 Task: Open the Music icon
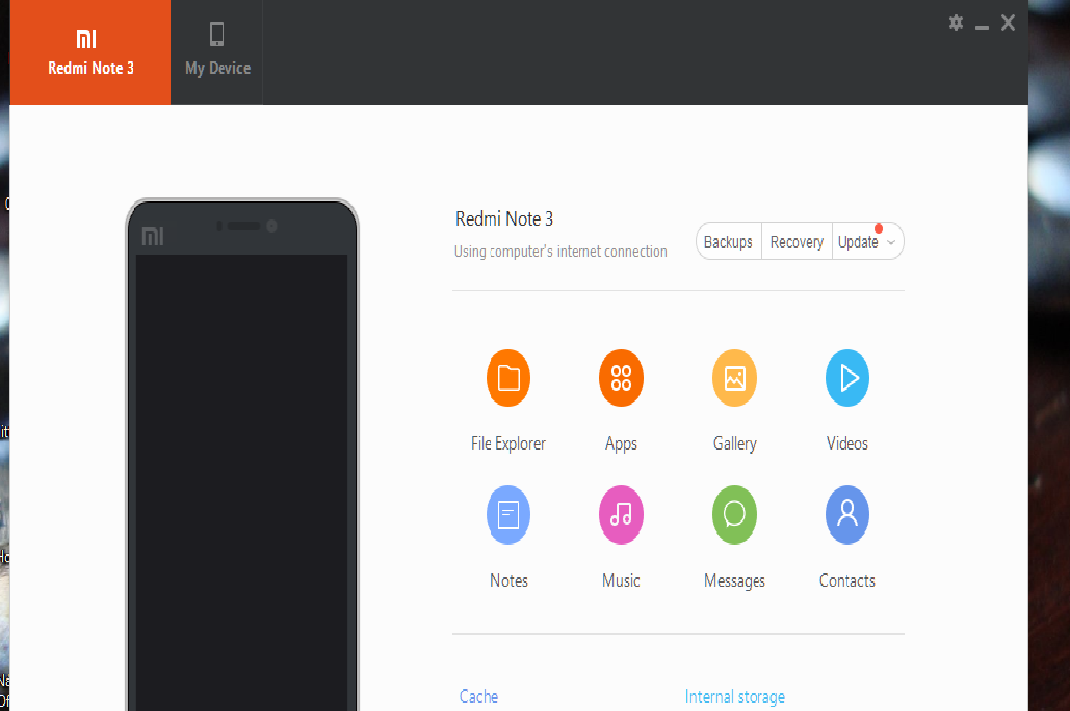coord(621,514)
